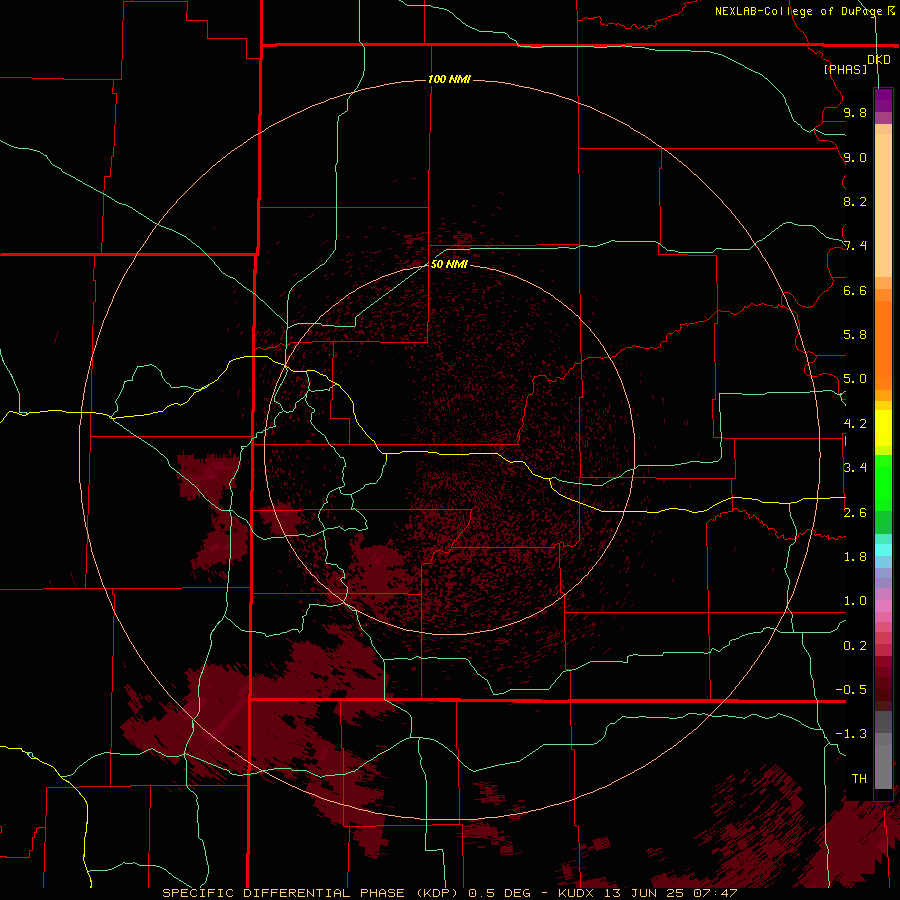Click the 9.8 scale value
Screen dimensions: 900x900
pos(855,112)
